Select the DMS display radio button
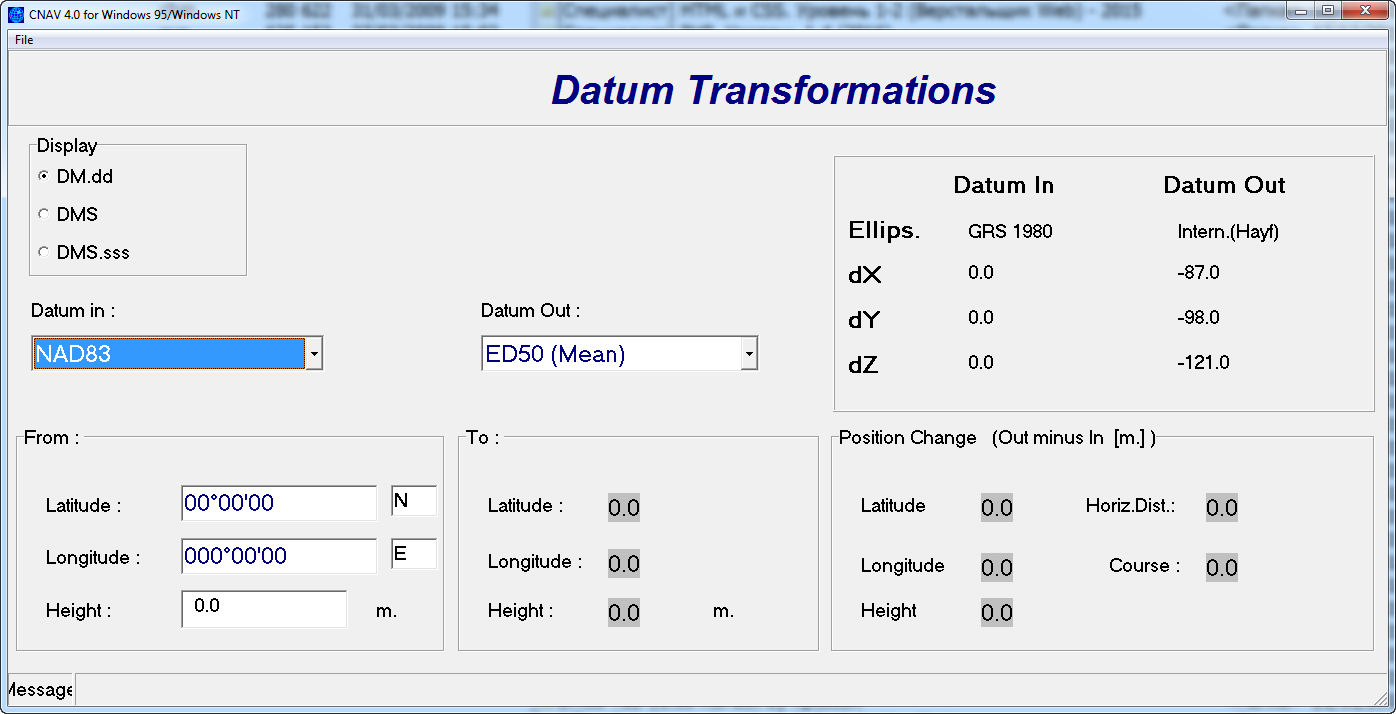This screenshot has height=714, width=1396. tap(44, 214)
